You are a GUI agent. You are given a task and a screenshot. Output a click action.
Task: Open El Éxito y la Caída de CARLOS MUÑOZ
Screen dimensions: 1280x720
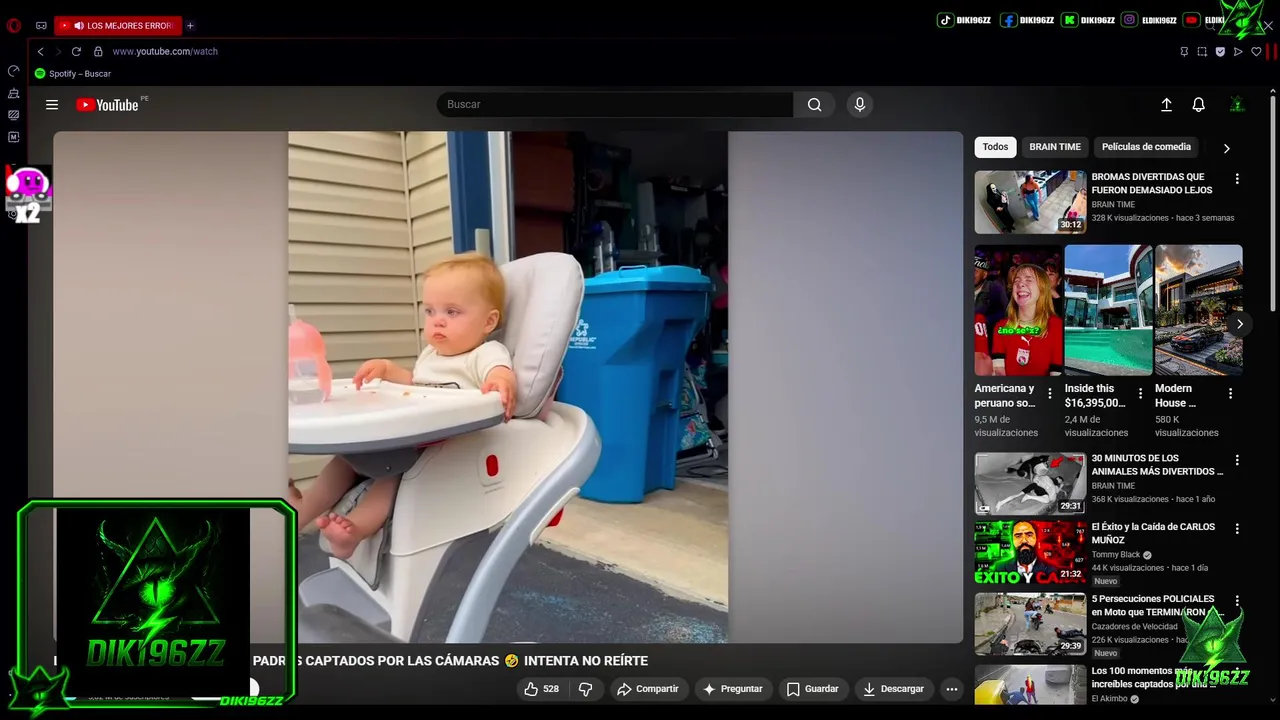(x=1030, y=551)
